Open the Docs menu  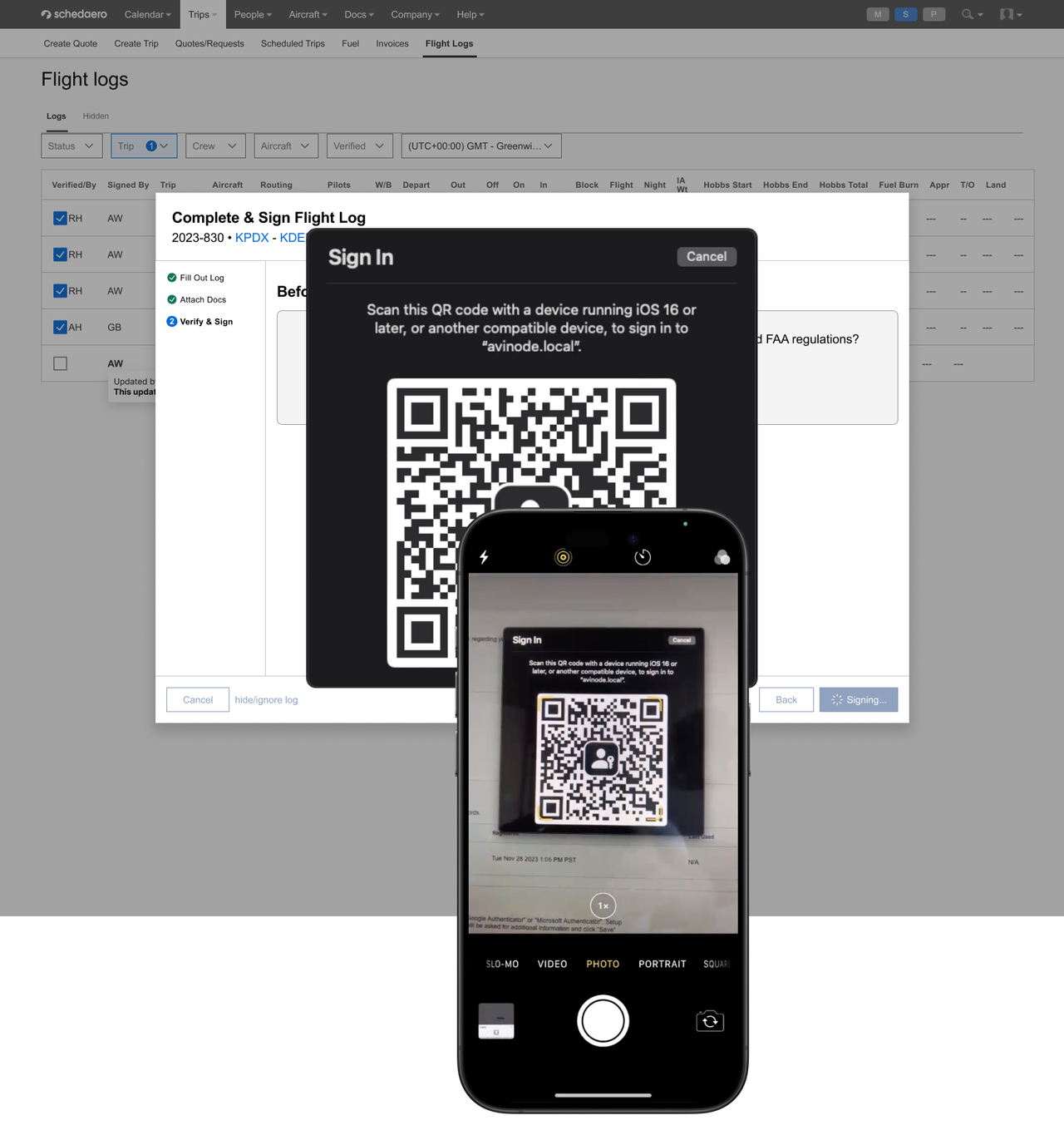[x=359, y=14]
